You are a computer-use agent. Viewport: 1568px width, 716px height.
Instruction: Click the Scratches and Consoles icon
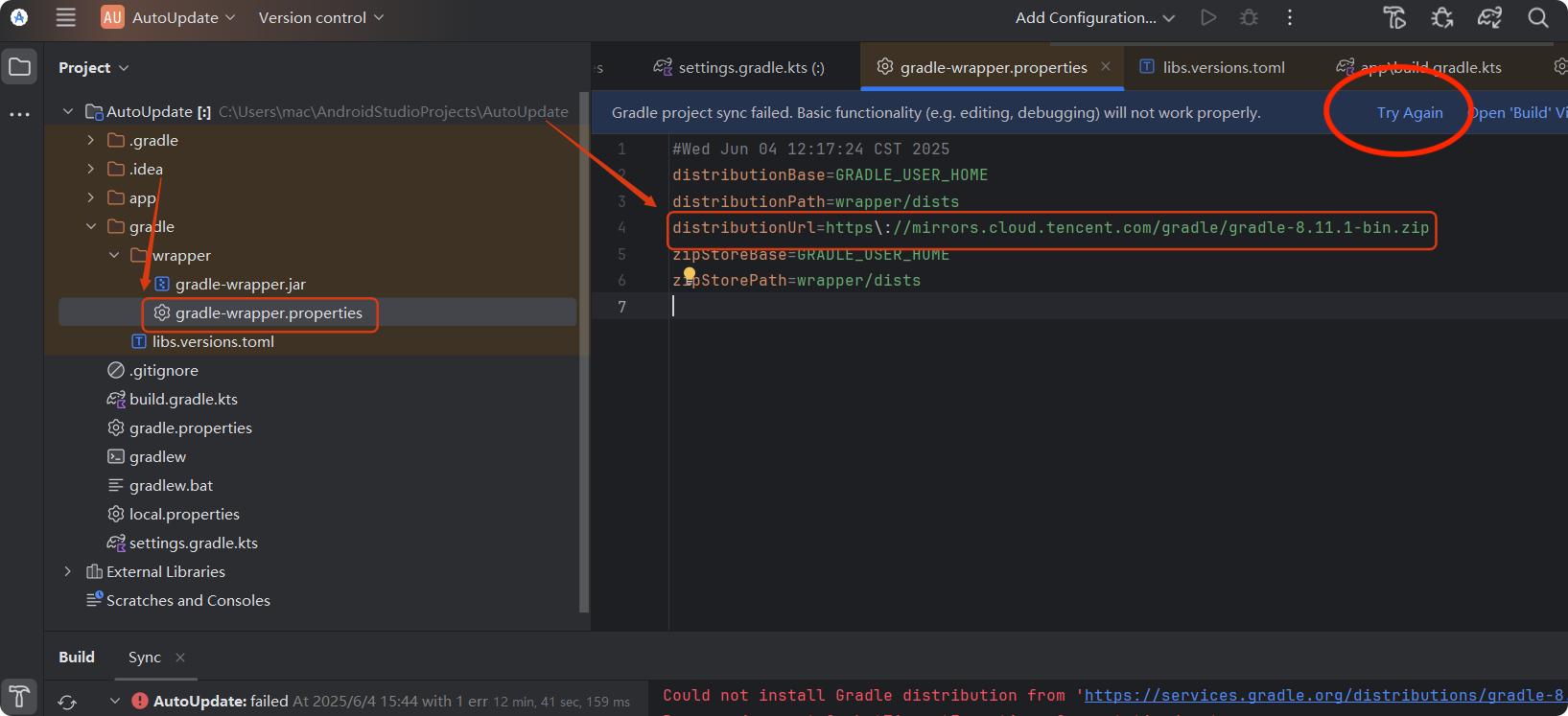(x=94, y=599)
